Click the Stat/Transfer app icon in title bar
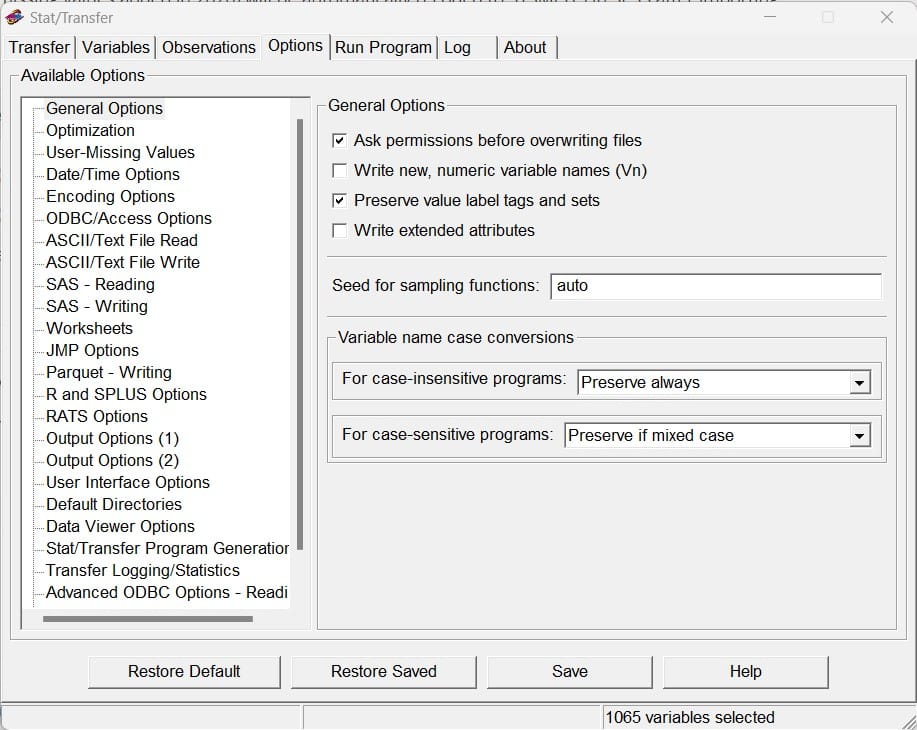Image resolution: width=917 pixels, height=730 pixels. coord(14,18)
